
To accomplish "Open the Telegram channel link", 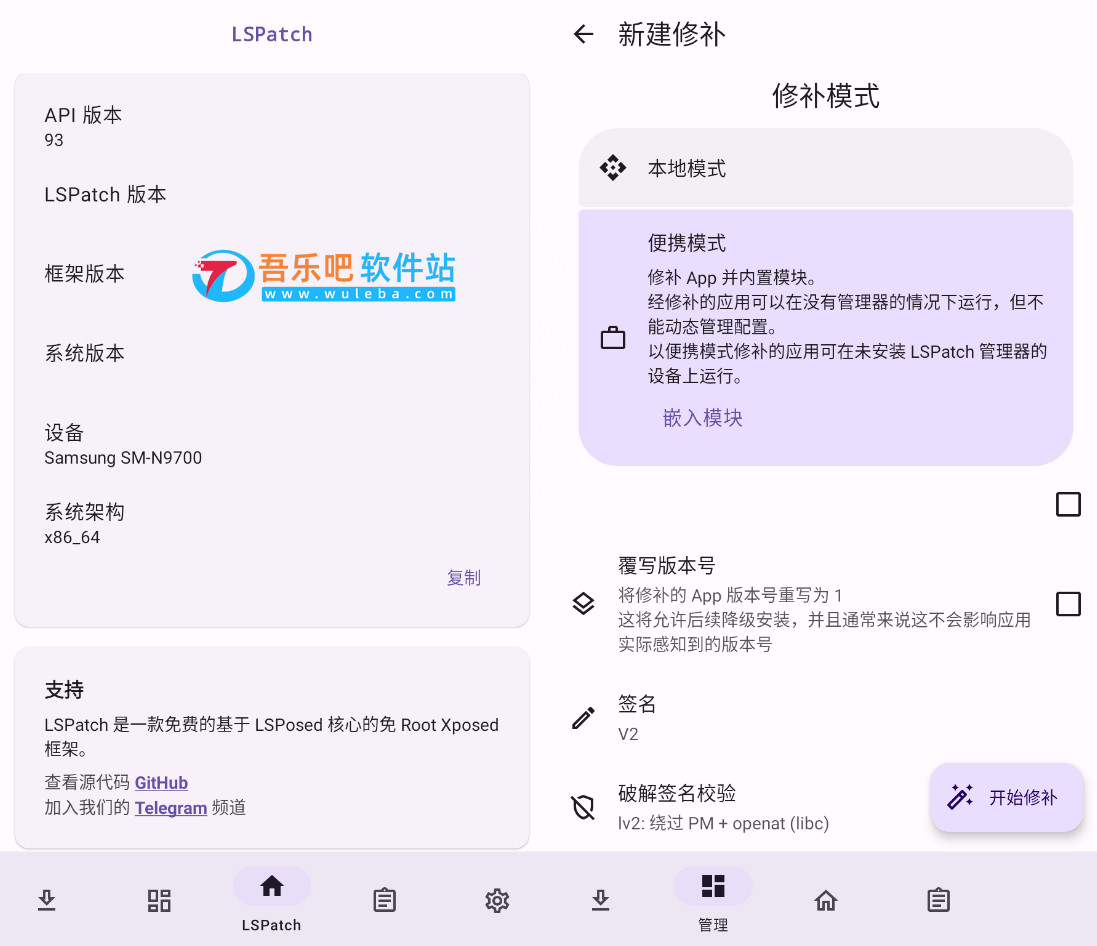I will coord(171,807).
